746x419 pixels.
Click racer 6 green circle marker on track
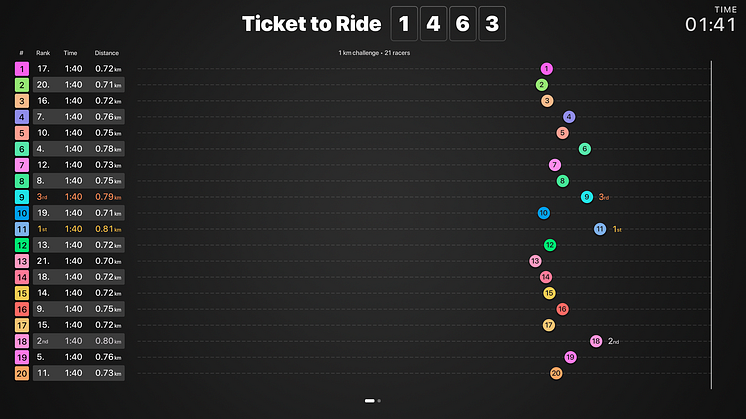[x=585, y=149]
